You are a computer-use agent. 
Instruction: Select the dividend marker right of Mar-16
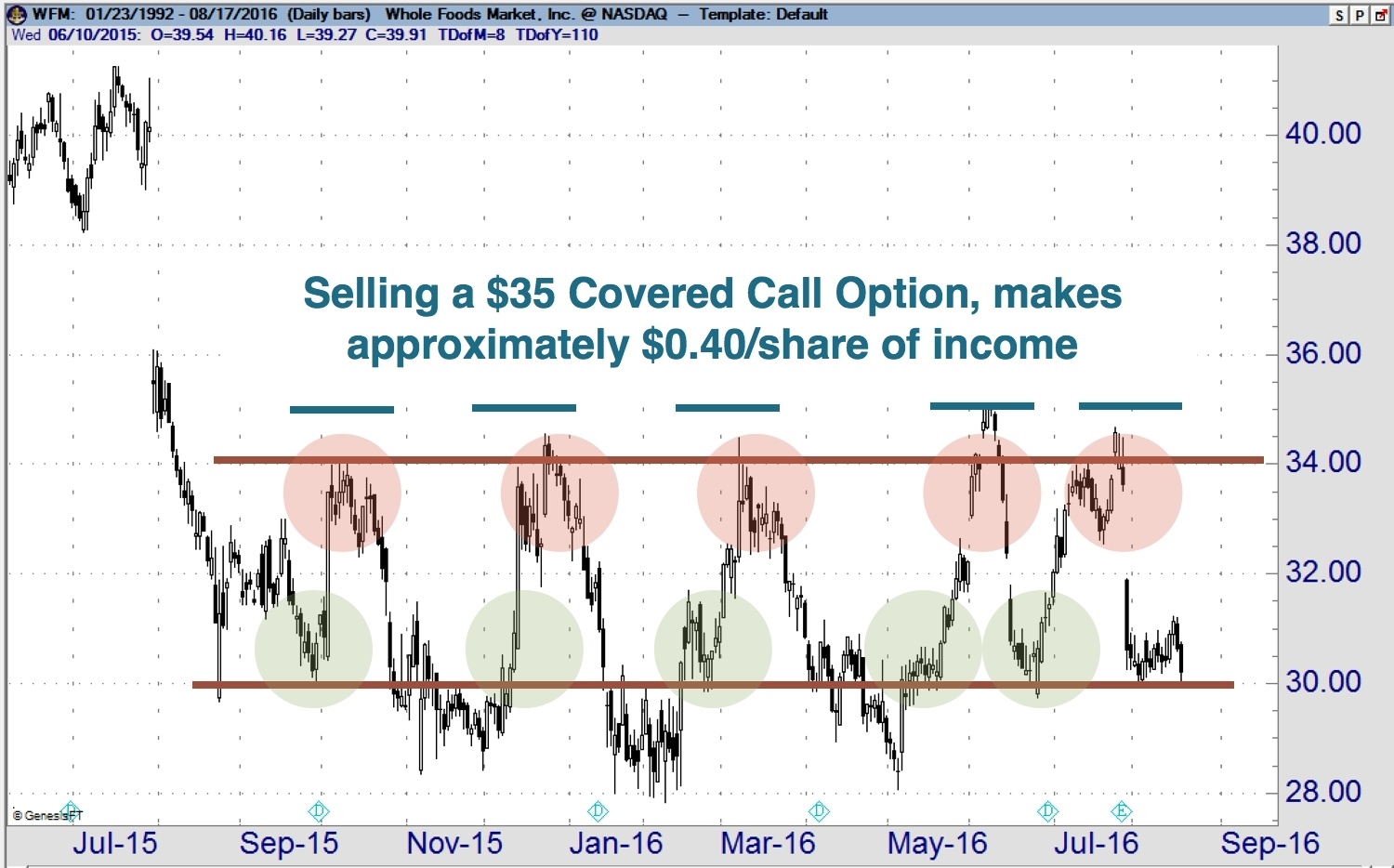pyautogui.click(x=819, y=811)
